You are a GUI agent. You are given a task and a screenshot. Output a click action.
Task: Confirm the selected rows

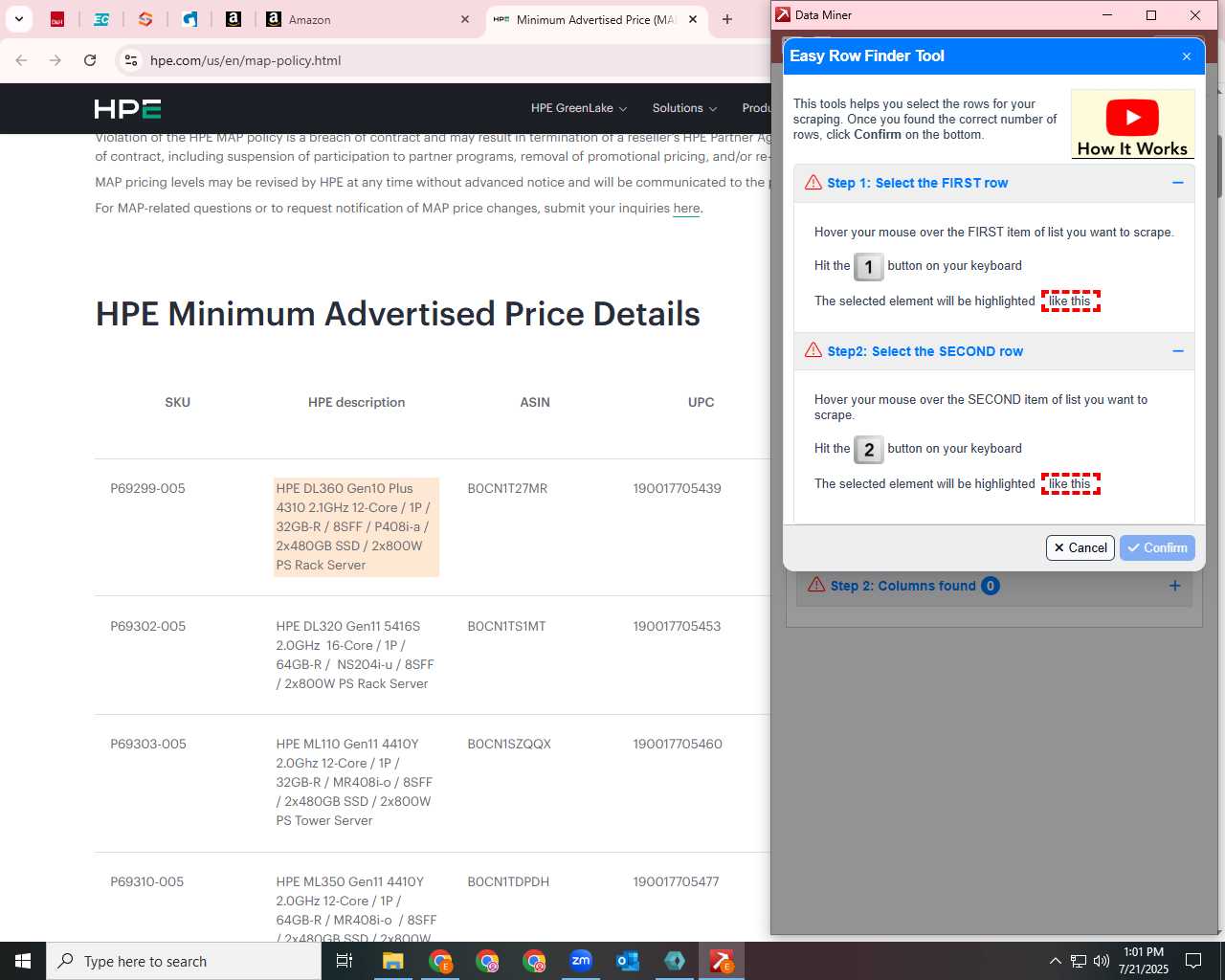[x=1157, y=547]
